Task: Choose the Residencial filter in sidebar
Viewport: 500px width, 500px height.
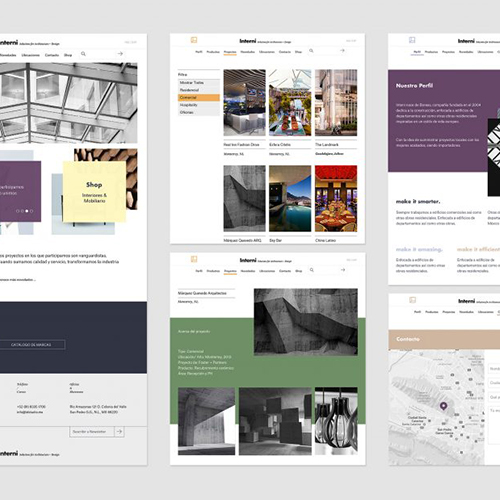Action: (x=199, y=90)
